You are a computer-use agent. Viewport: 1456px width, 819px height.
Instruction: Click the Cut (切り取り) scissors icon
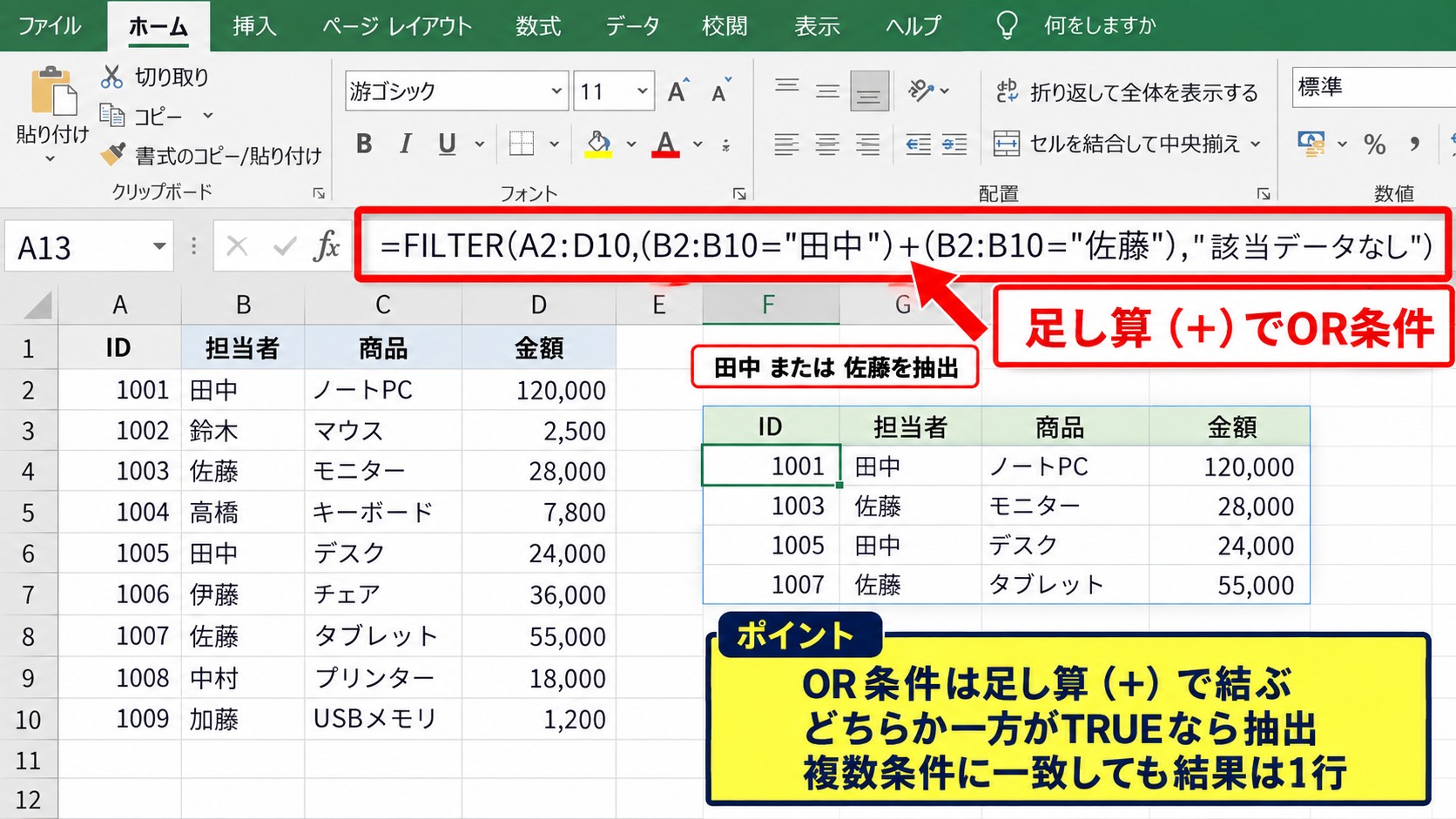pos(111,77)
